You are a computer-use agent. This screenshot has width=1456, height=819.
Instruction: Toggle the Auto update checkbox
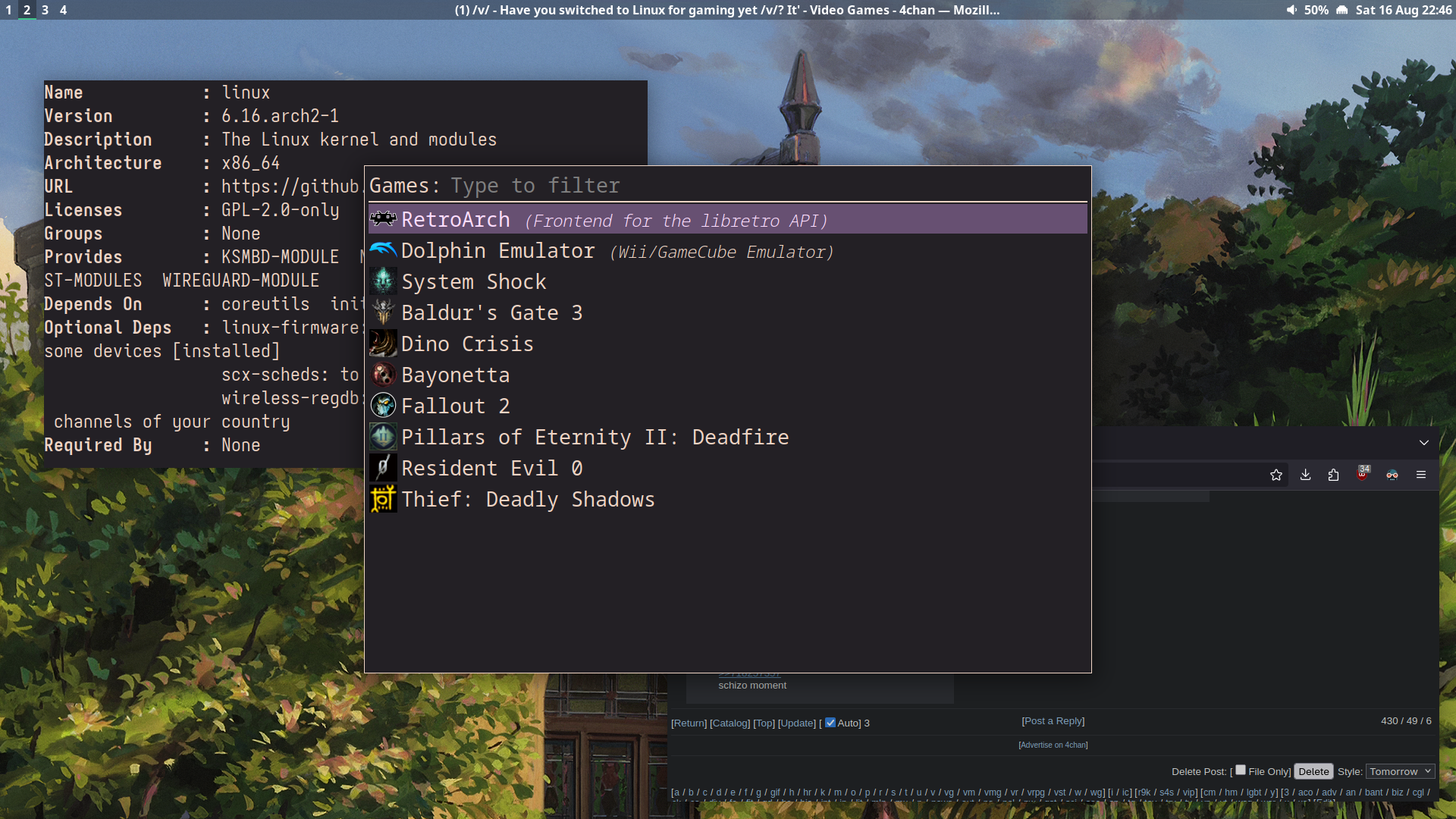tap(830, 722)
